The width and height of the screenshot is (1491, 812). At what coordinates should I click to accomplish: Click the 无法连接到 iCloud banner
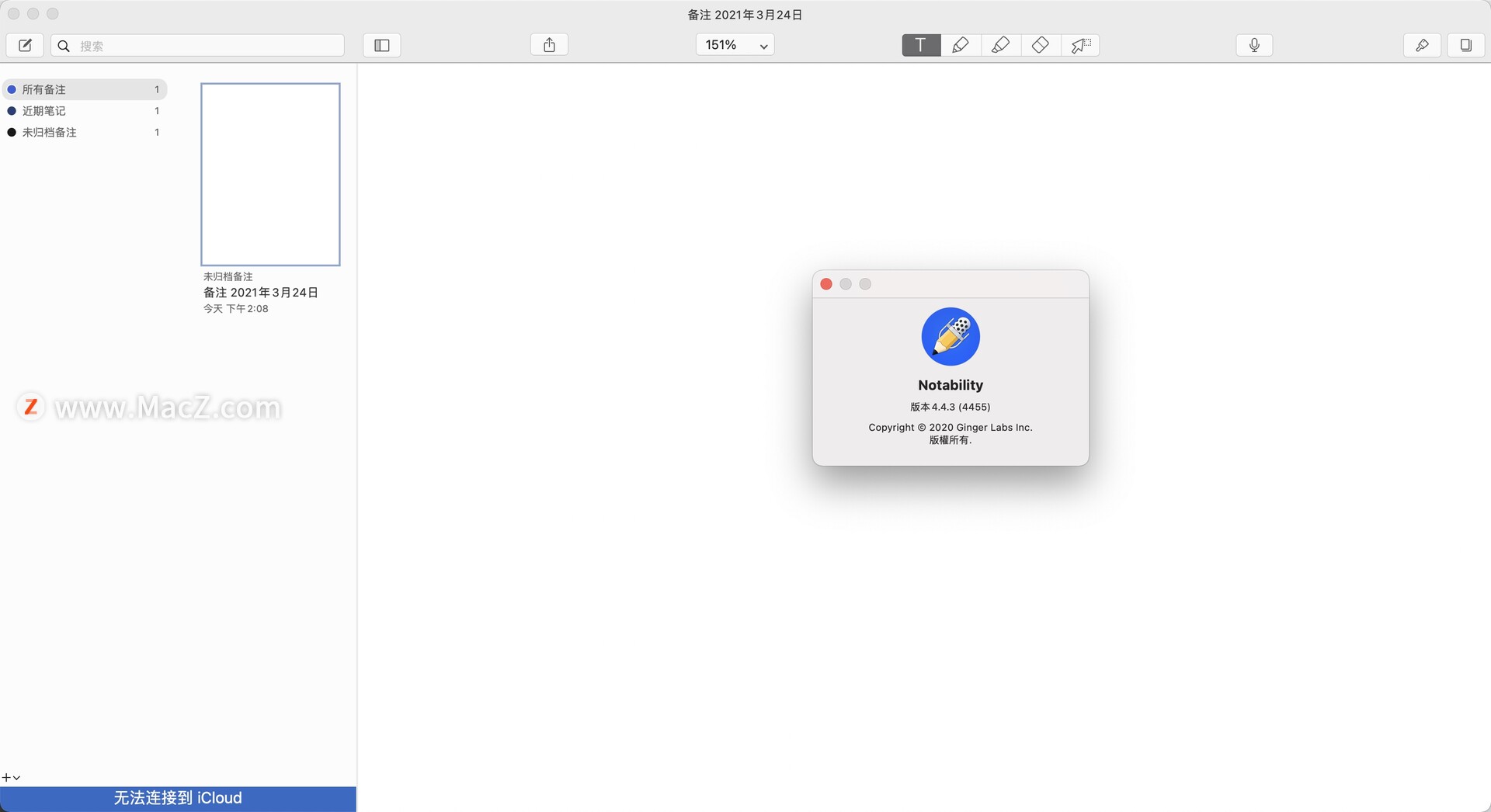click(x=178, y=798)
